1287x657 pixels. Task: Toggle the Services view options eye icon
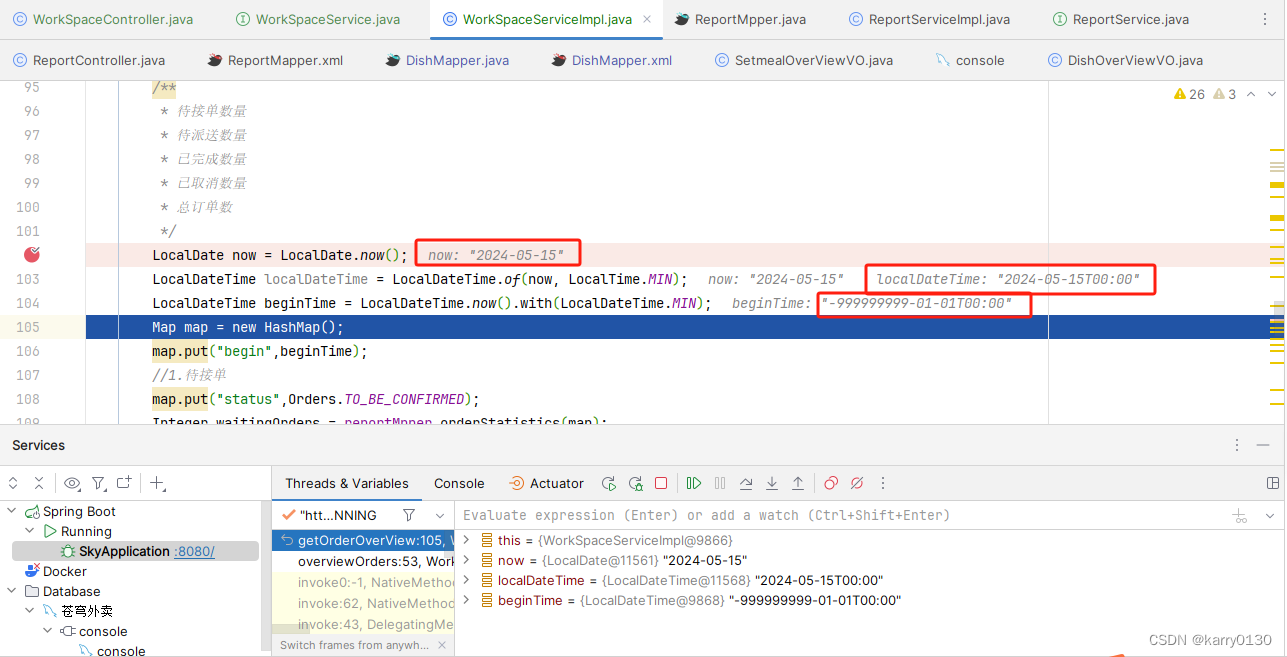point(72,483)
